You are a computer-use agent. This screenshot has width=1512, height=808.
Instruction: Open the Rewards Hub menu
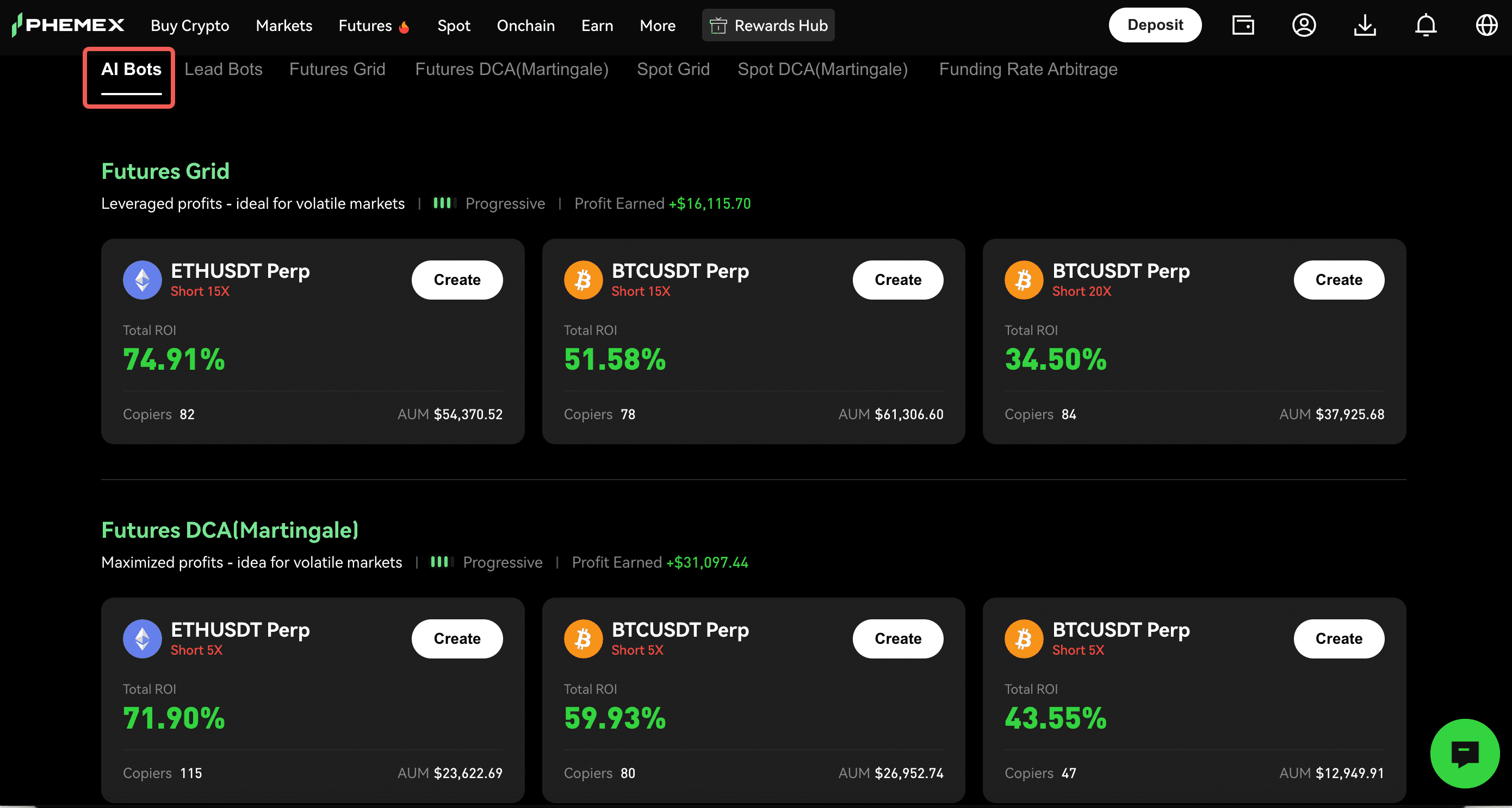[768, 25]
